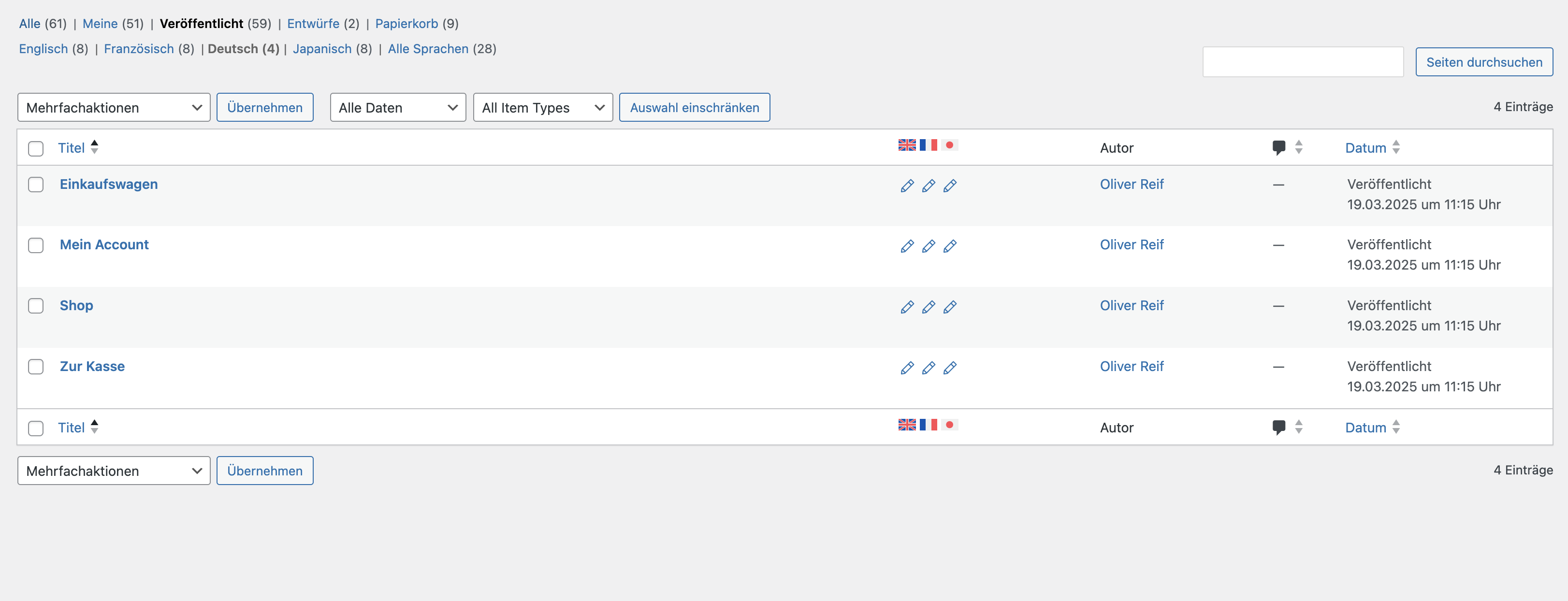Filter pages by Französisch language
The height and width of the screenshot is (601, 1568).
tap(139, 49)
